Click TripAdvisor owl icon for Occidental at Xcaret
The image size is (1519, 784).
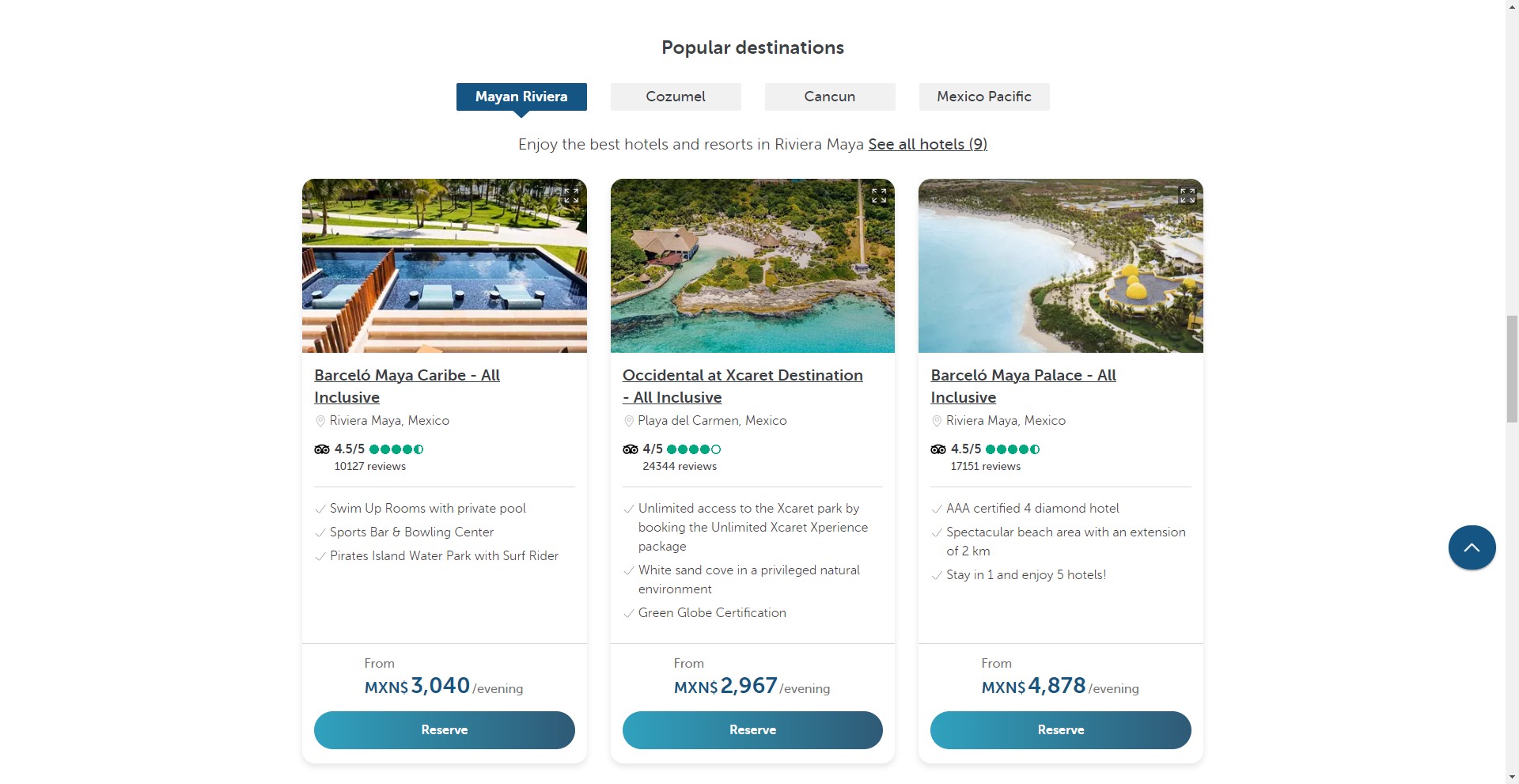point(631,449)
